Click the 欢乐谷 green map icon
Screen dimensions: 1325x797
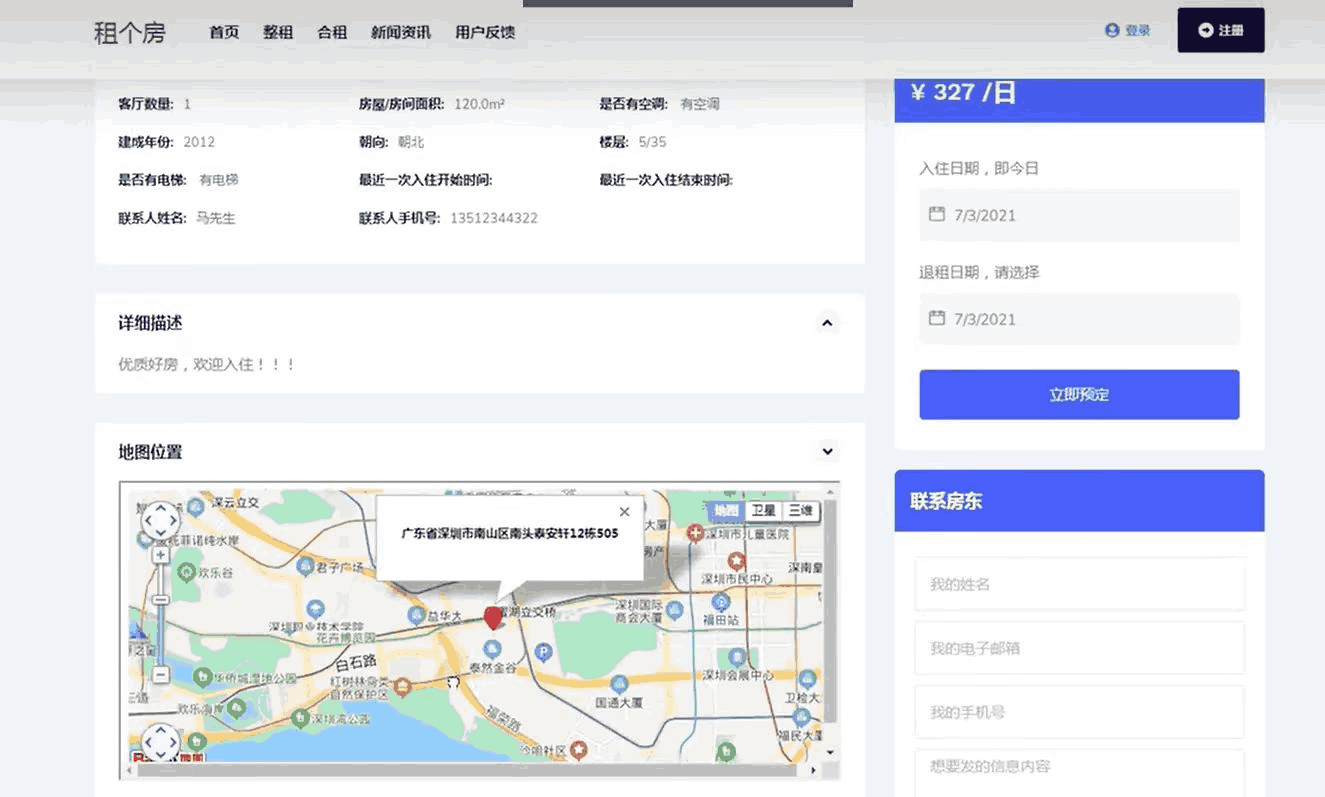pos(186,572)
